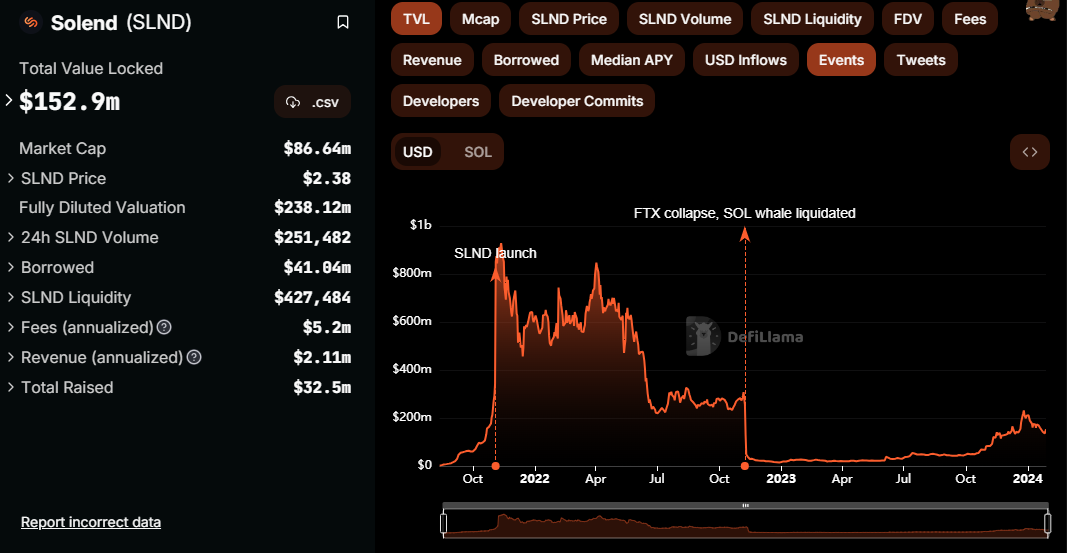This screenshot has height=553, width=1067.
Task: Click the Solend logo icon
Action: tap(31, 22)
